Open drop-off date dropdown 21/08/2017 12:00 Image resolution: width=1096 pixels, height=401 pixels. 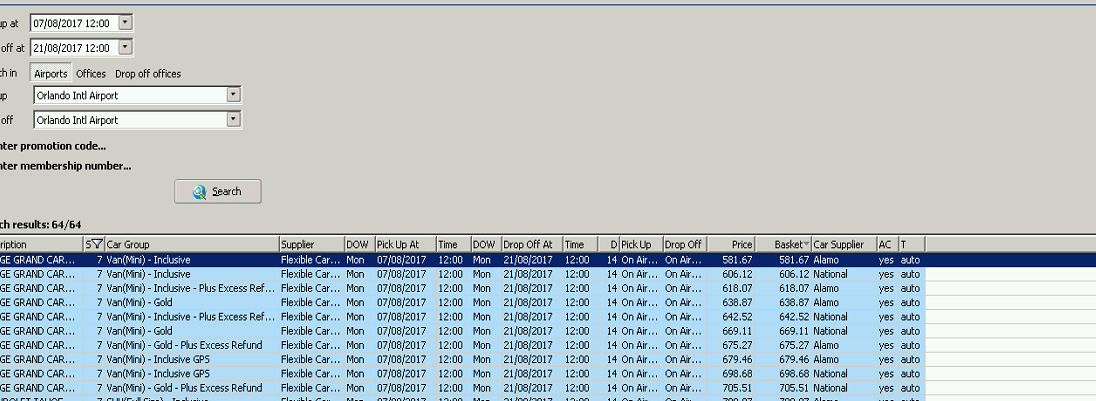125,48
